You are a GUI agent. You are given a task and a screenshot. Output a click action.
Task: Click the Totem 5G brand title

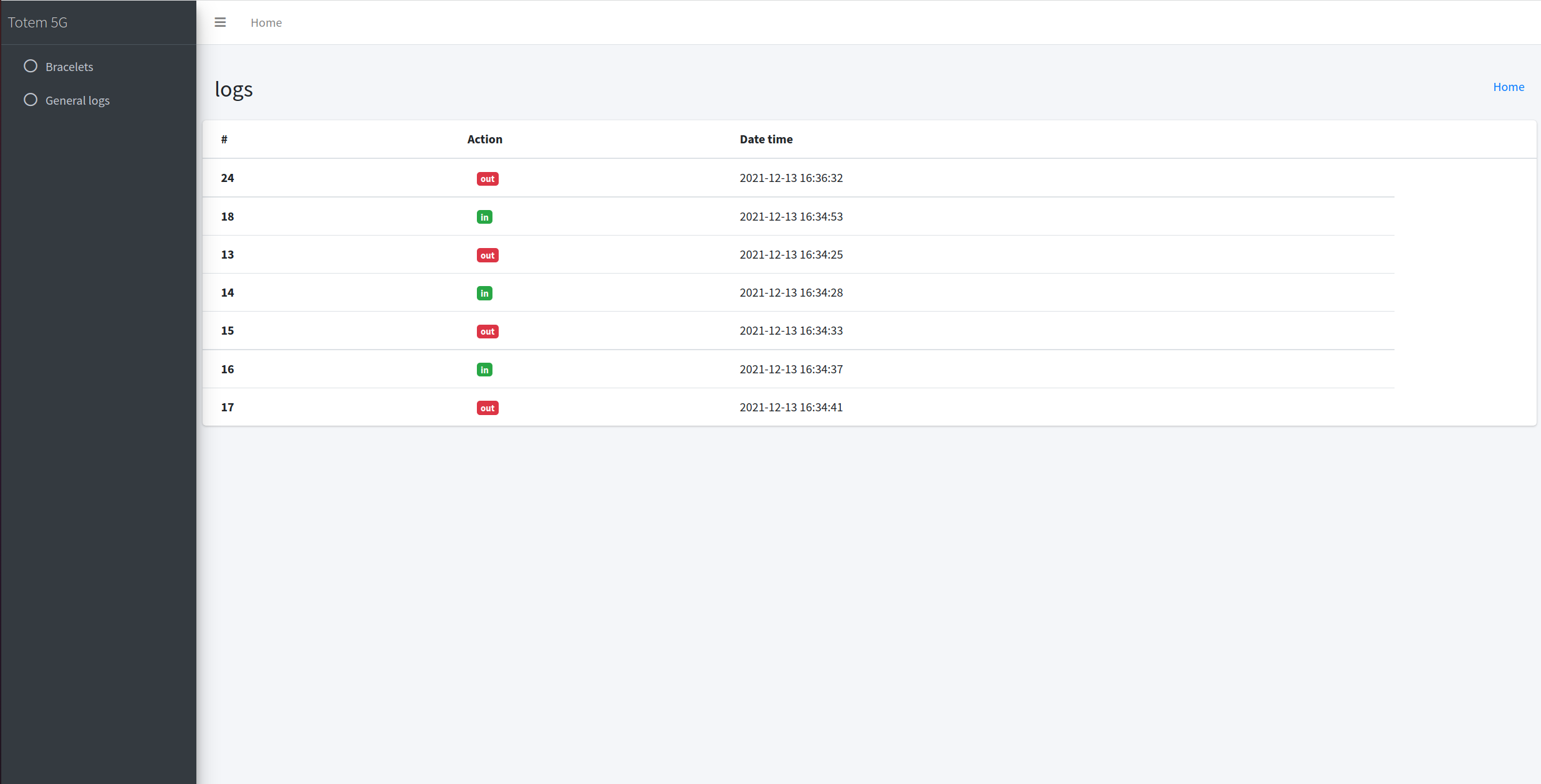click(x=37, y=22)
